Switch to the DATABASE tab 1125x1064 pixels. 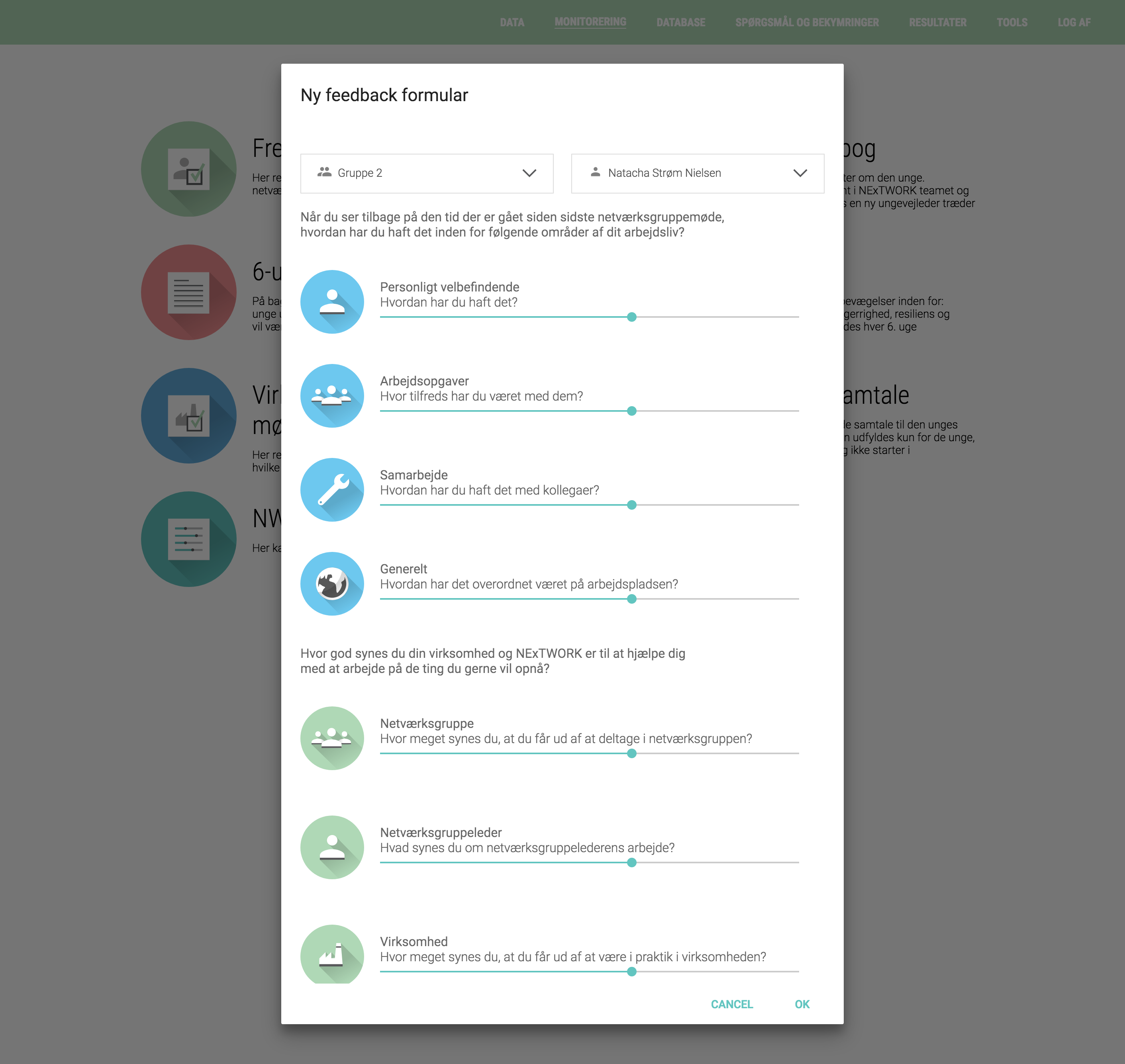[x=681, y=23]
